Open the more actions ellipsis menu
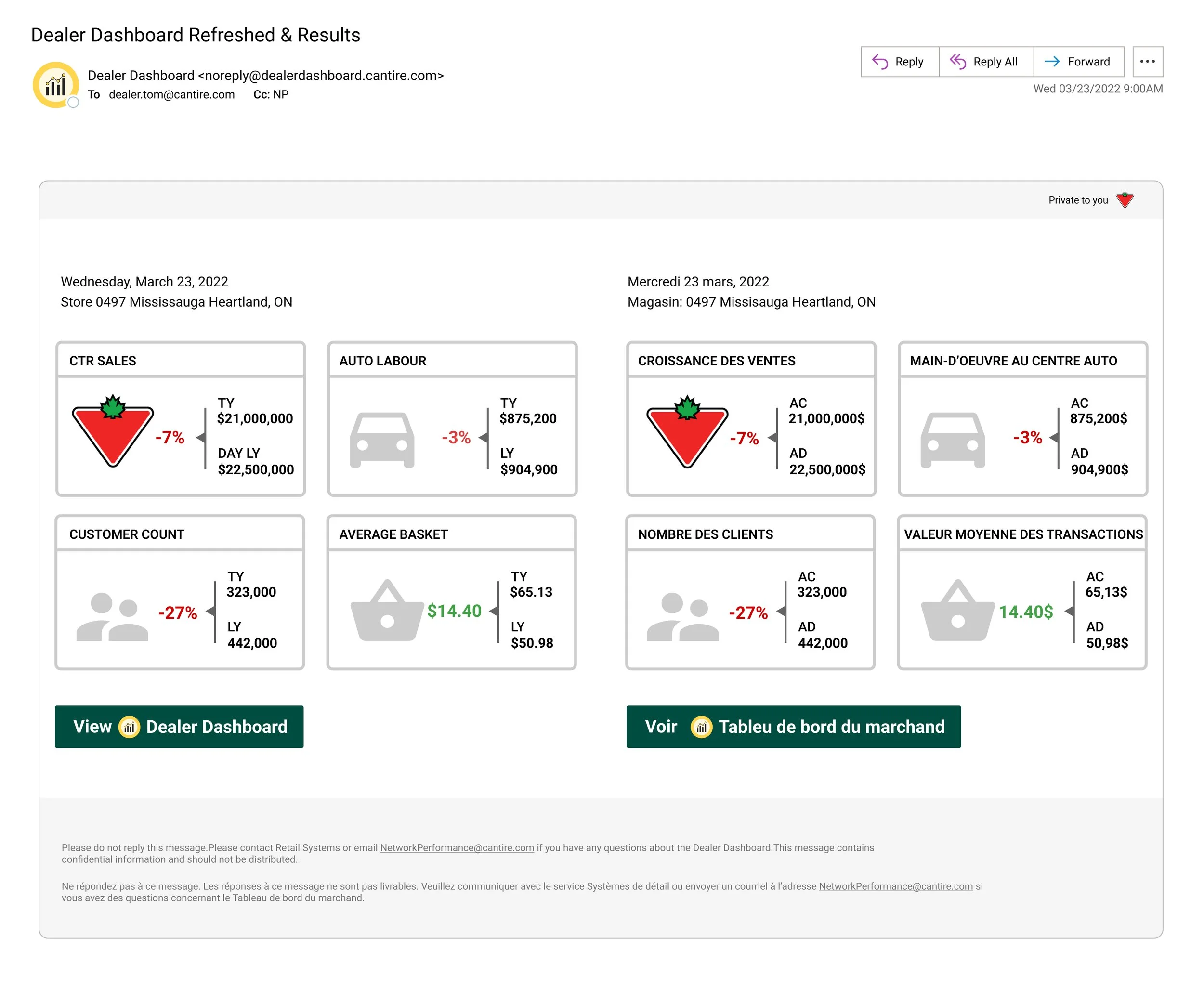This screenshot has width=1204, height=989. tap(1147, 62)
